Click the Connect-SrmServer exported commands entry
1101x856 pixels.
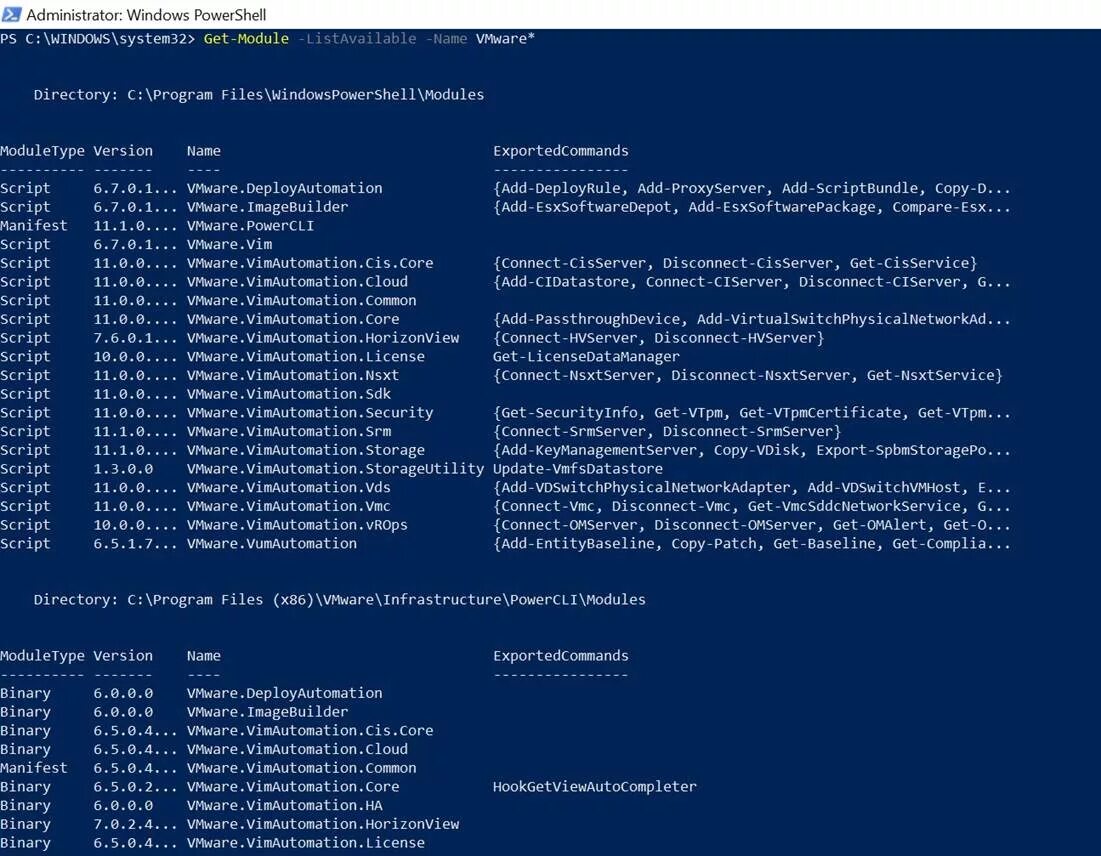point(666,431)
